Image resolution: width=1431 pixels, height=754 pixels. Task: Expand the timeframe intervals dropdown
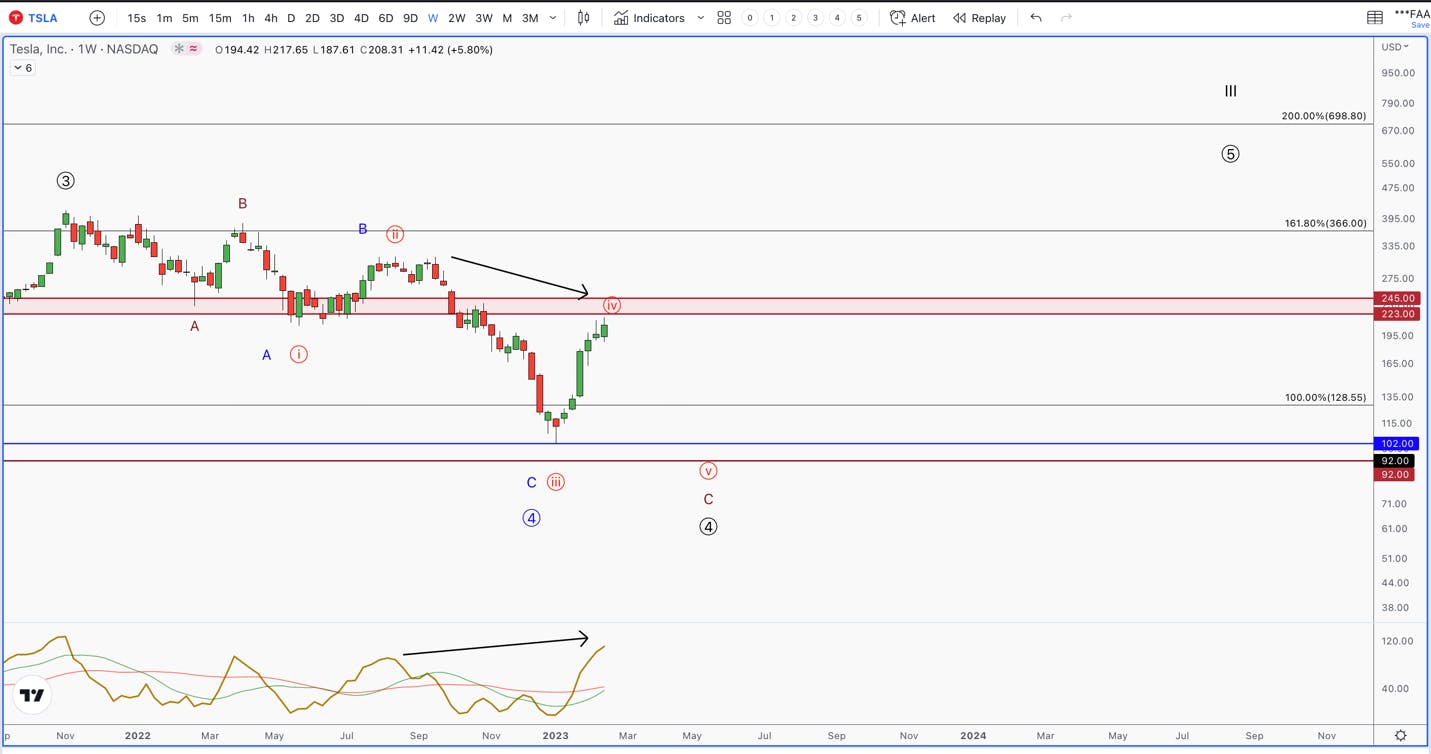[x=553, y=18]
